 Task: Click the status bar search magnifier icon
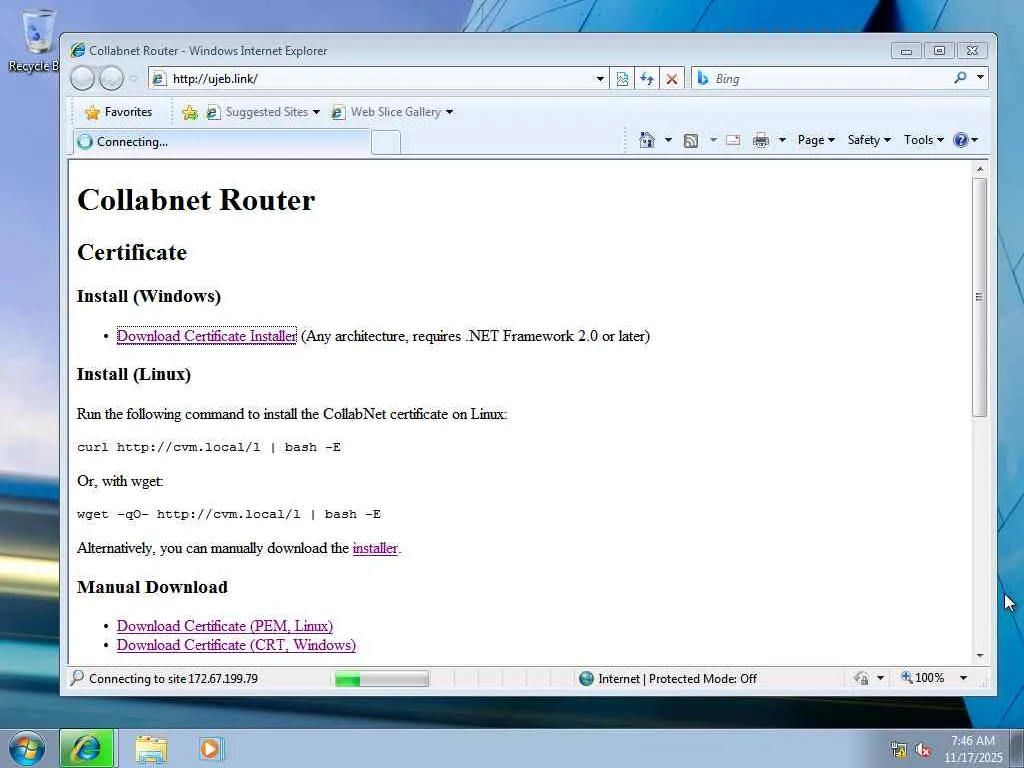click(x=77, y=678)
